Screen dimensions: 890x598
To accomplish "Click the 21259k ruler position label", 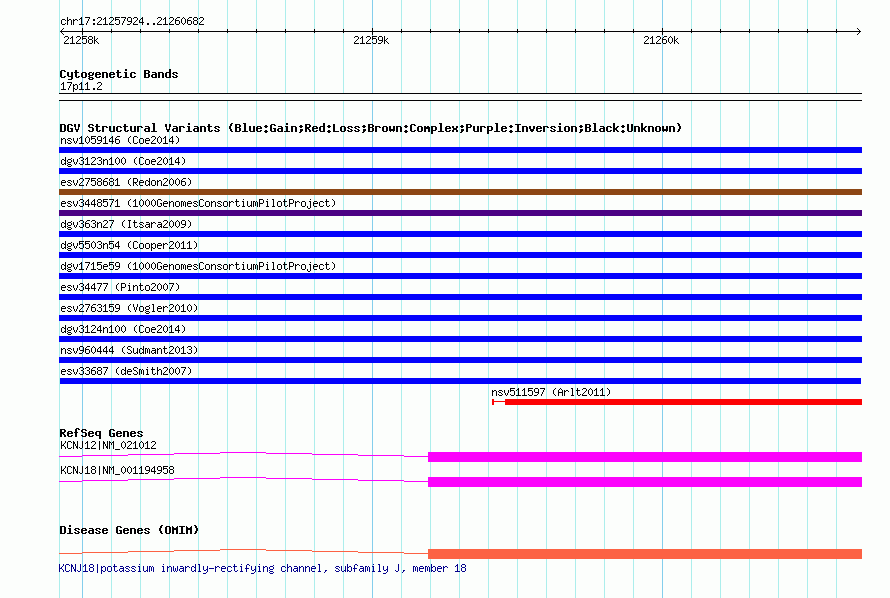I will pos(371,41).
